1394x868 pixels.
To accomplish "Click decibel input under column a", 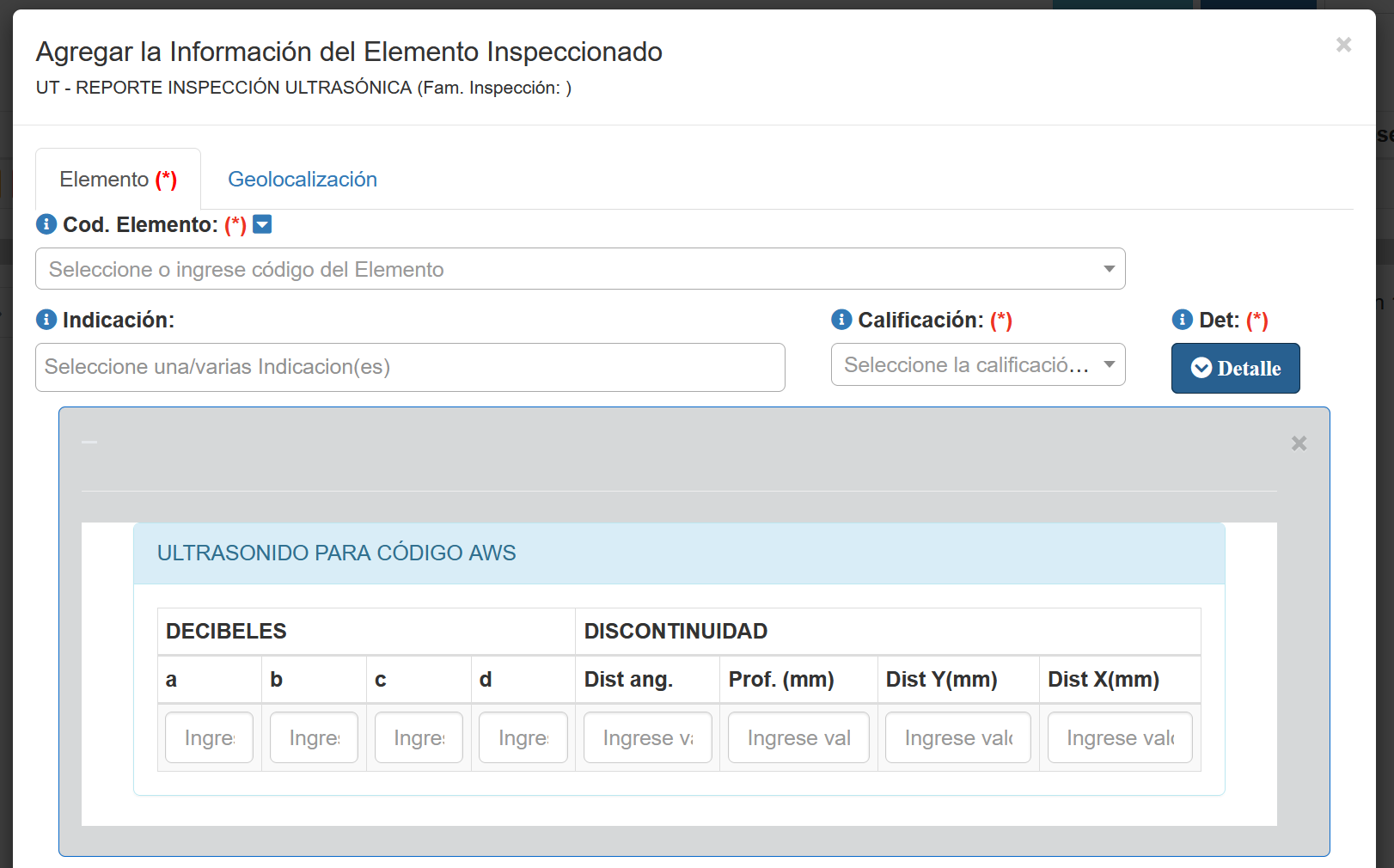I will [x=209, y=737].
